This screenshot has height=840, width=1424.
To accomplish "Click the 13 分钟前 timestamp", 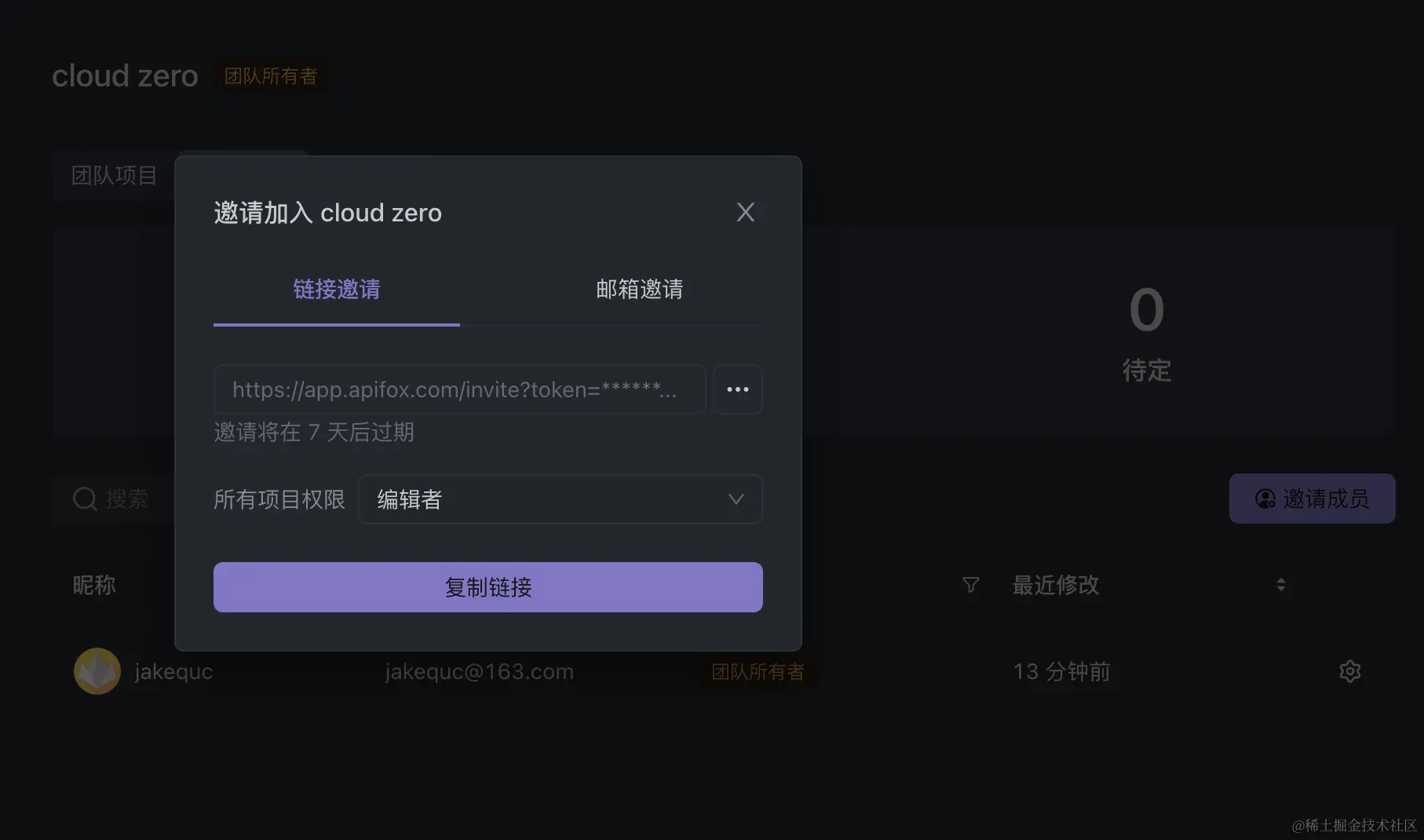I will click(1061, 671).
